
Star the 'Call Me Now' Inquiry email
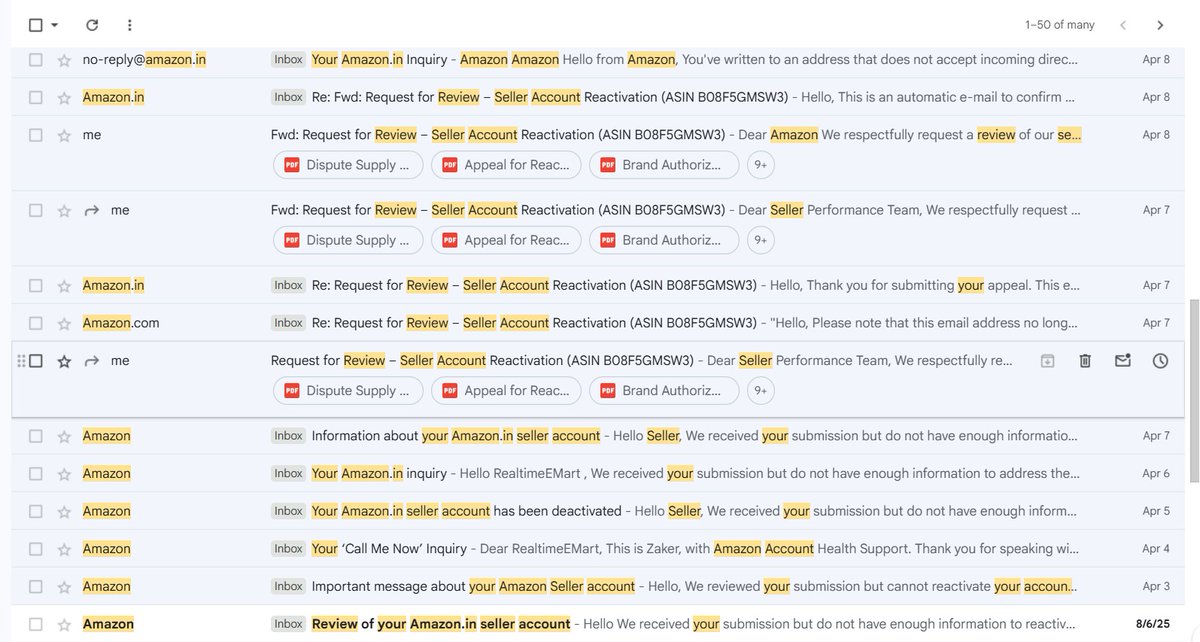[64, 549]
